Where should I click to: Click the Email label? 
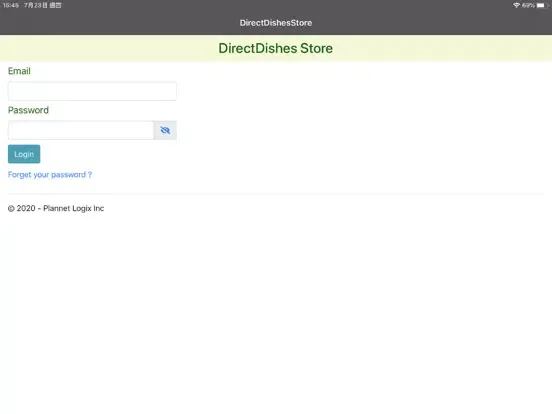(x=19, y=71)
